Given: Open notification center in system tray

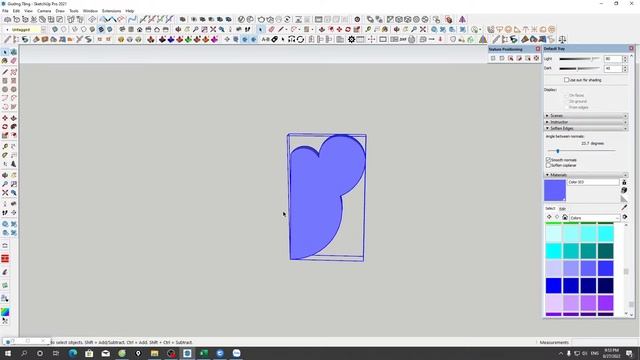Looking at the screenshot, I should point(629,353).
